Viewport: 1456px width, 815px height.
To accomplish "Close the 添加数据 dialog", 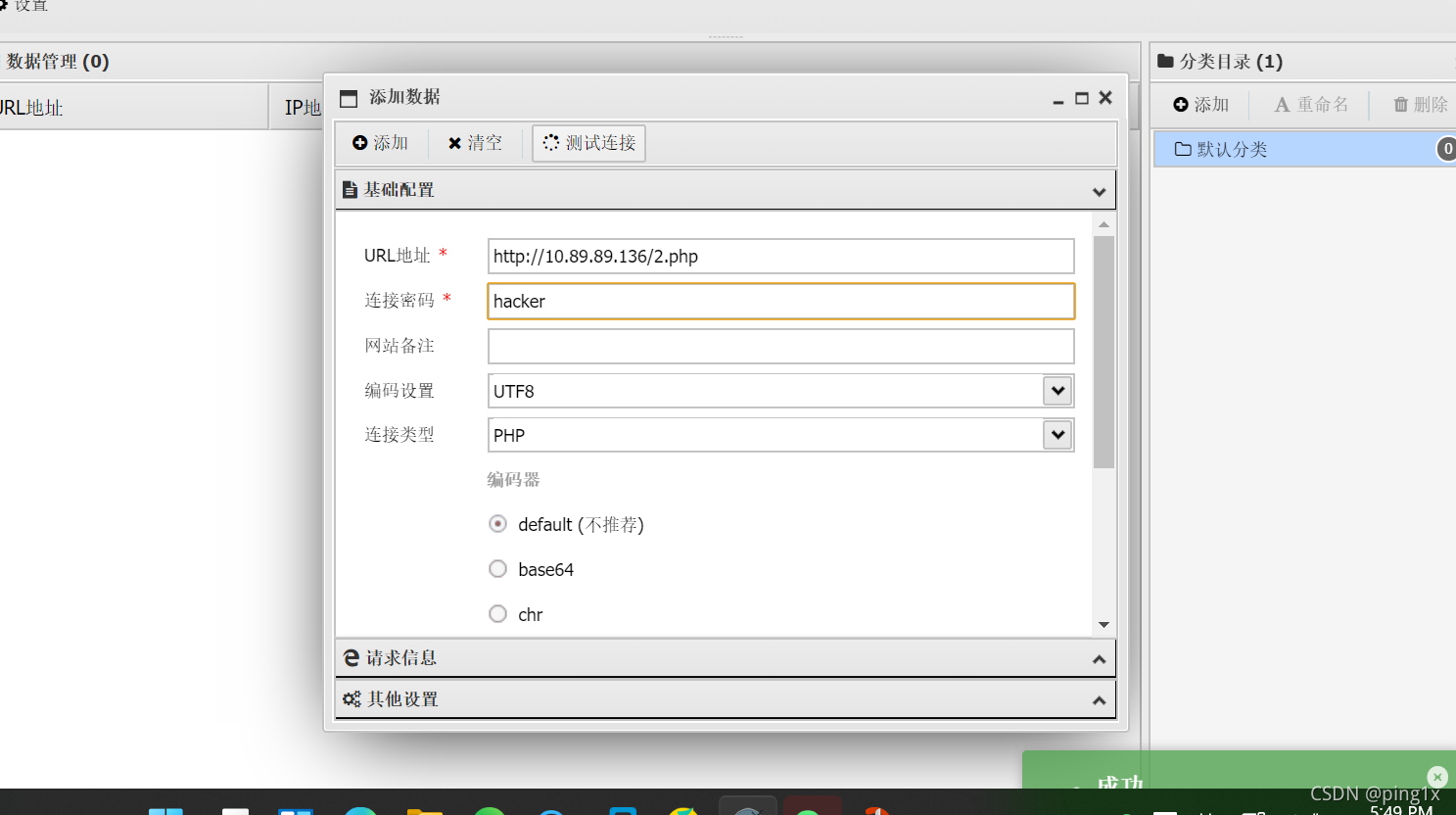I will click(x=1105, y=98).
